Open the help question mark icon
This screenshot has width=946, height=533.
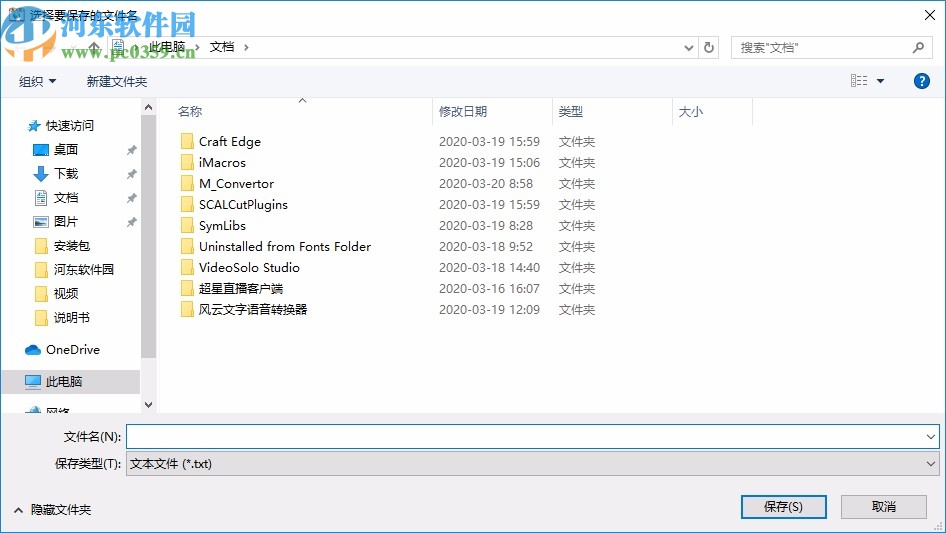(x=921, y=81)
